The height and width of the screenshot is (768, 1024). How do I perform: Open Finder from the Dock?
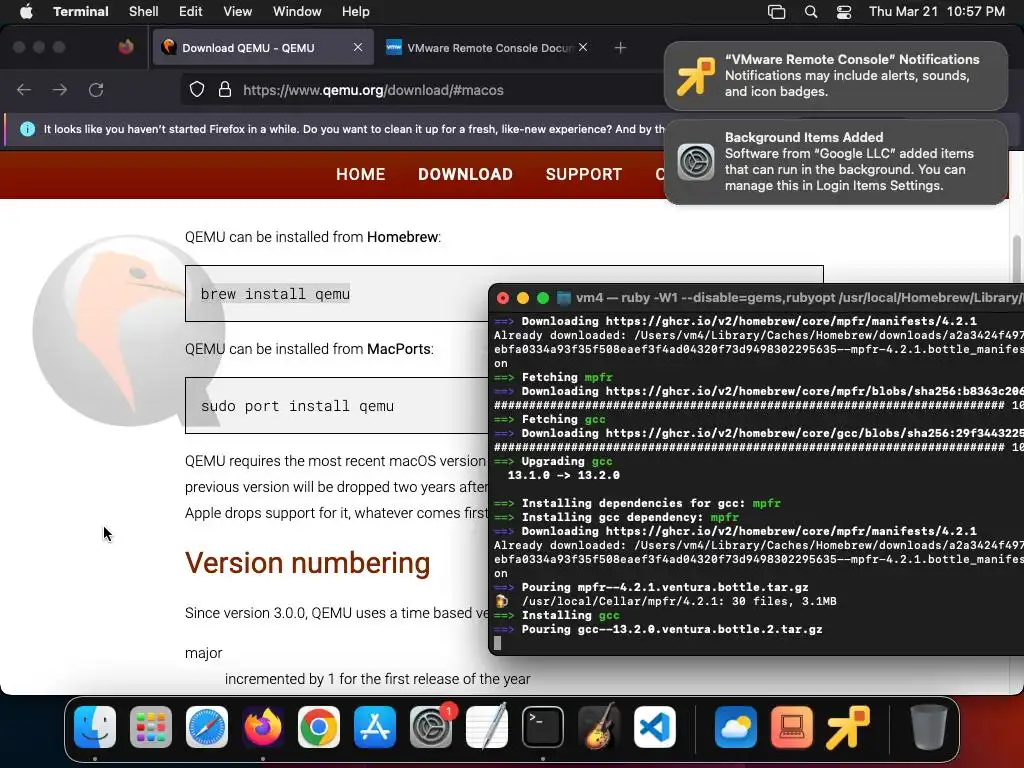[x=95, y=727]
